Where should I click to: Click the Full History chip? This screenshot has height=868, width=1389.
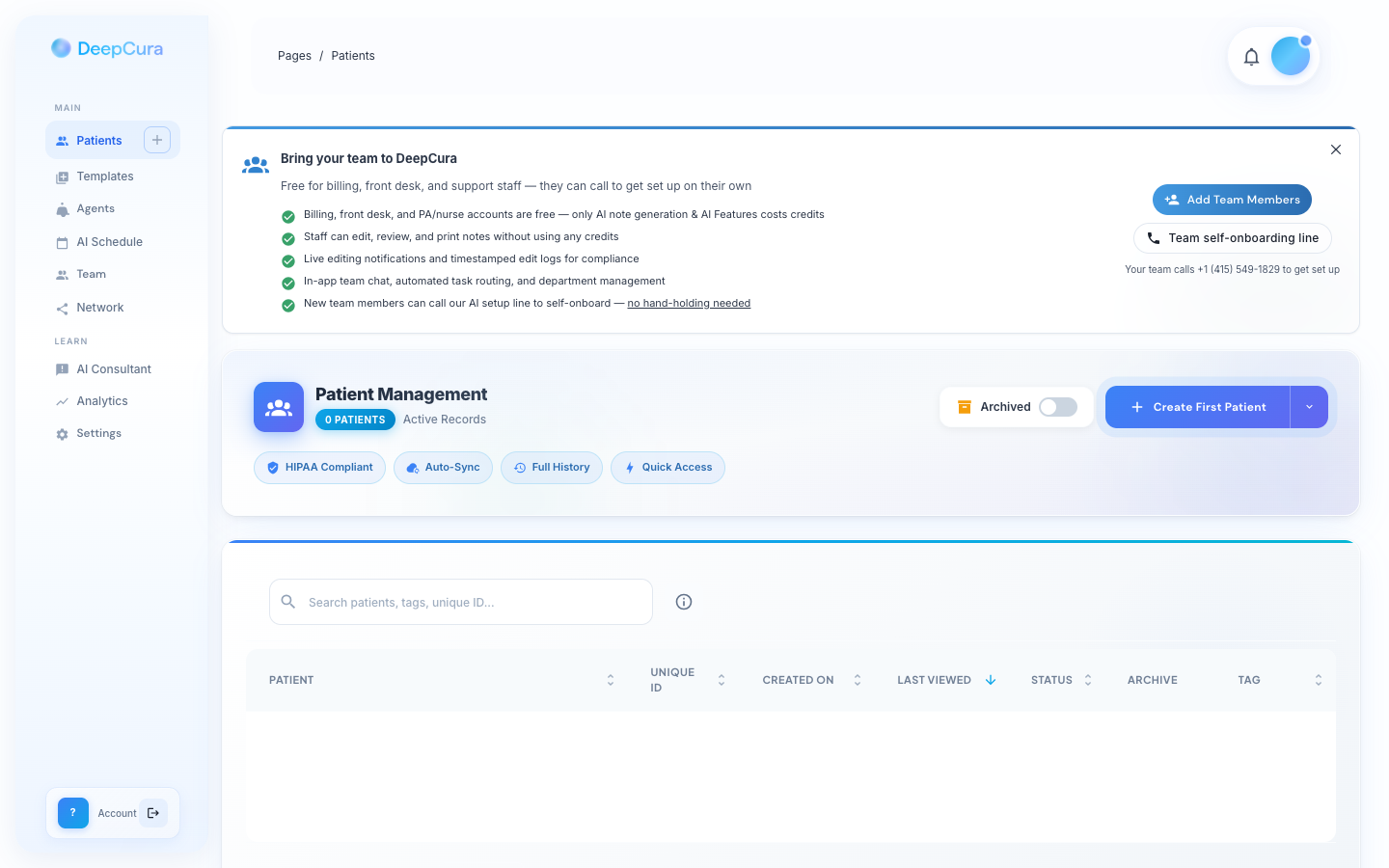552,468
